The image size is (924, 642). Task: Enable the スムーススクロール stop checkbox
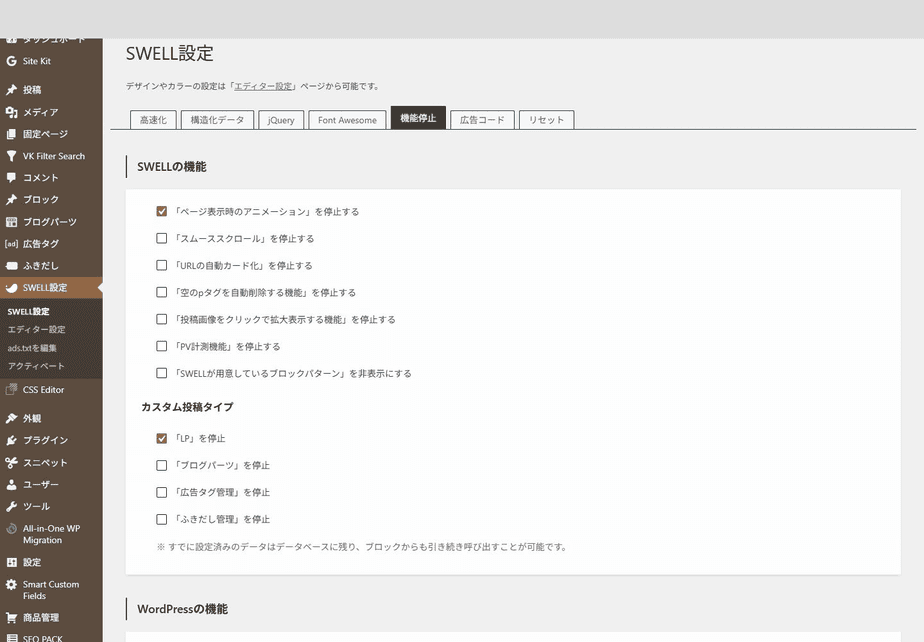click(161, 238)
